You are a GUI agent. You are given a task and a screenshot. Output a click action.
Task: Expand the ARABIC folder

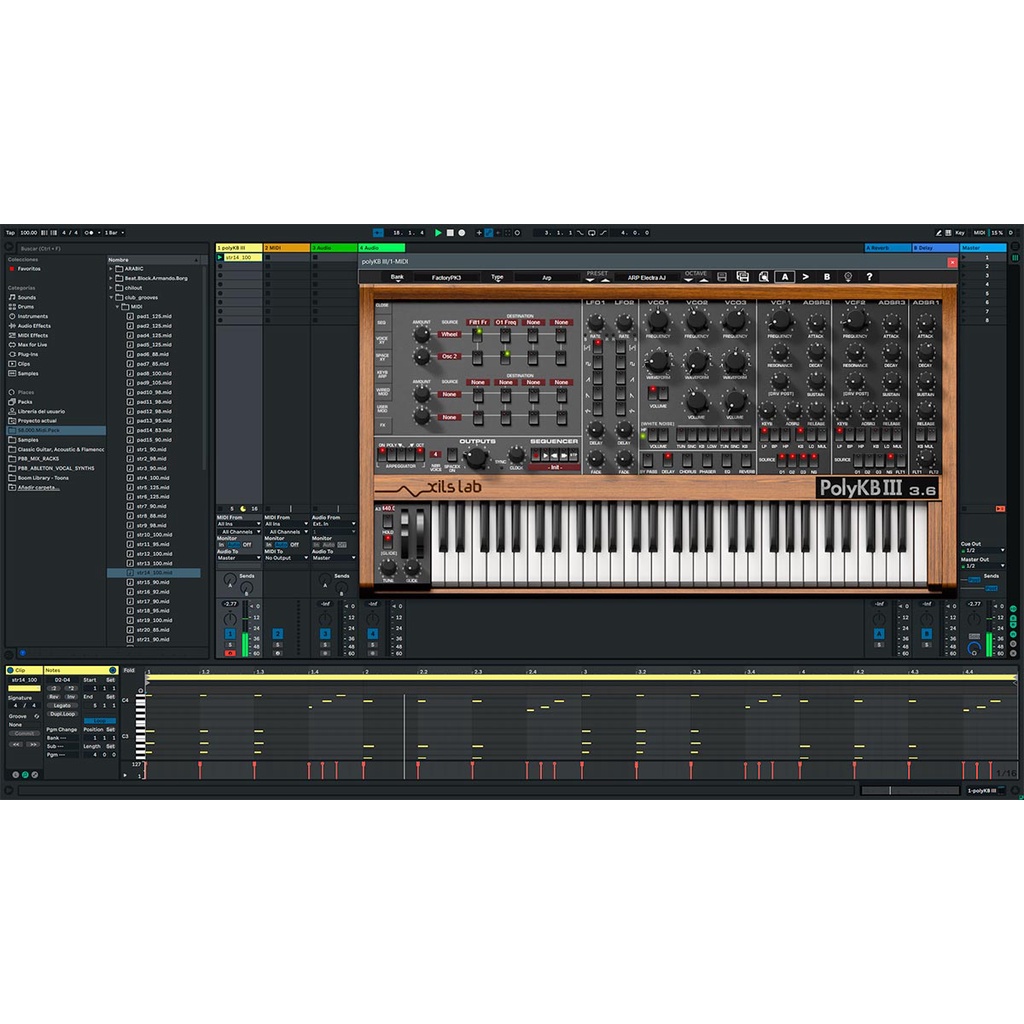[x=111, y=268]
